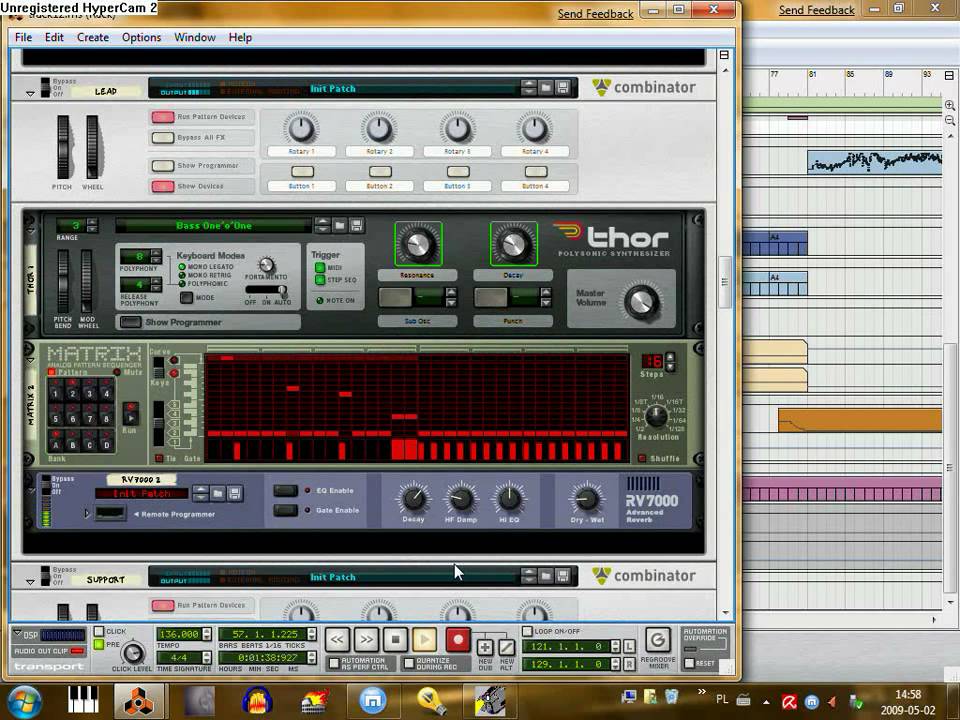Open the Help menu
Screen dimensions: 960x720
(x=240, y=37)
